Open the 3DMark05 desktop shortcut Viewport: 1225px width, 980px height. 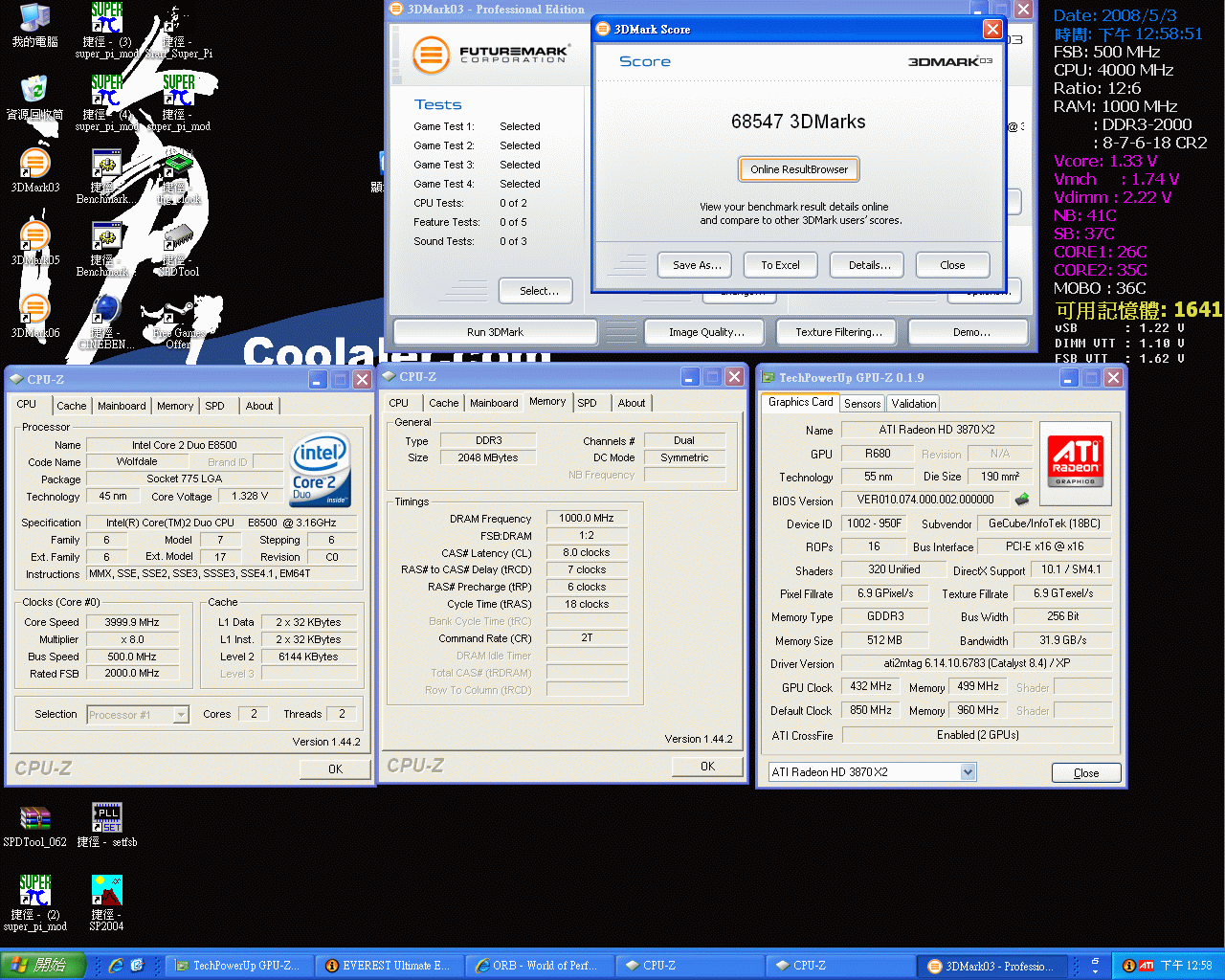click(x=34, y=237)
